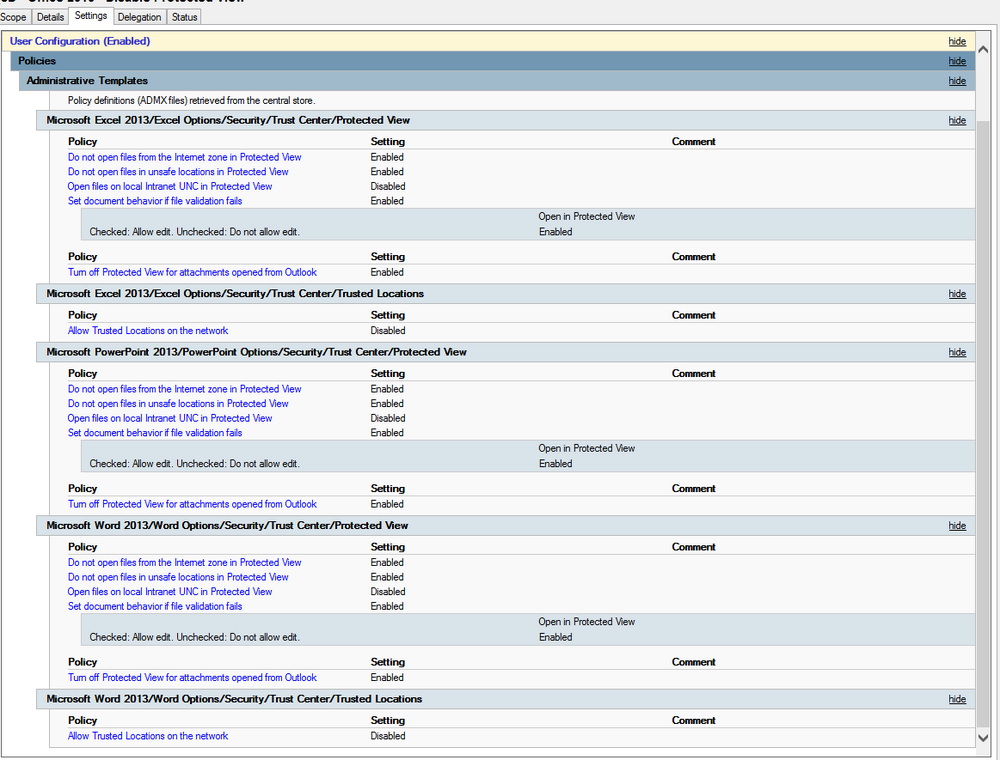Hide Excel 2013 Protected View section

pos(957,121)
